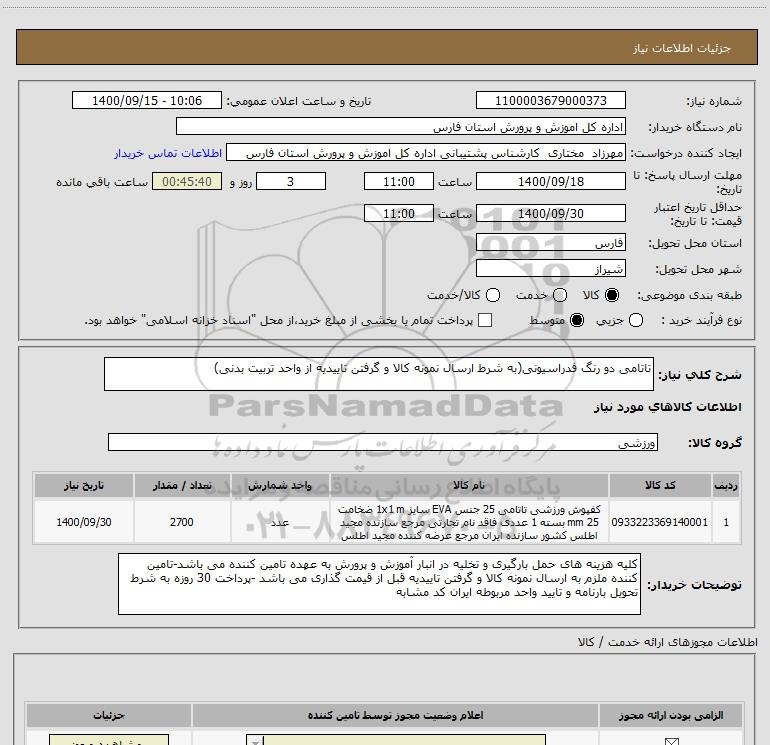The width and height of the screenshot is (770, 745).
Task: Click the remaining time counter 00:45:40
Action: (187, 181)
